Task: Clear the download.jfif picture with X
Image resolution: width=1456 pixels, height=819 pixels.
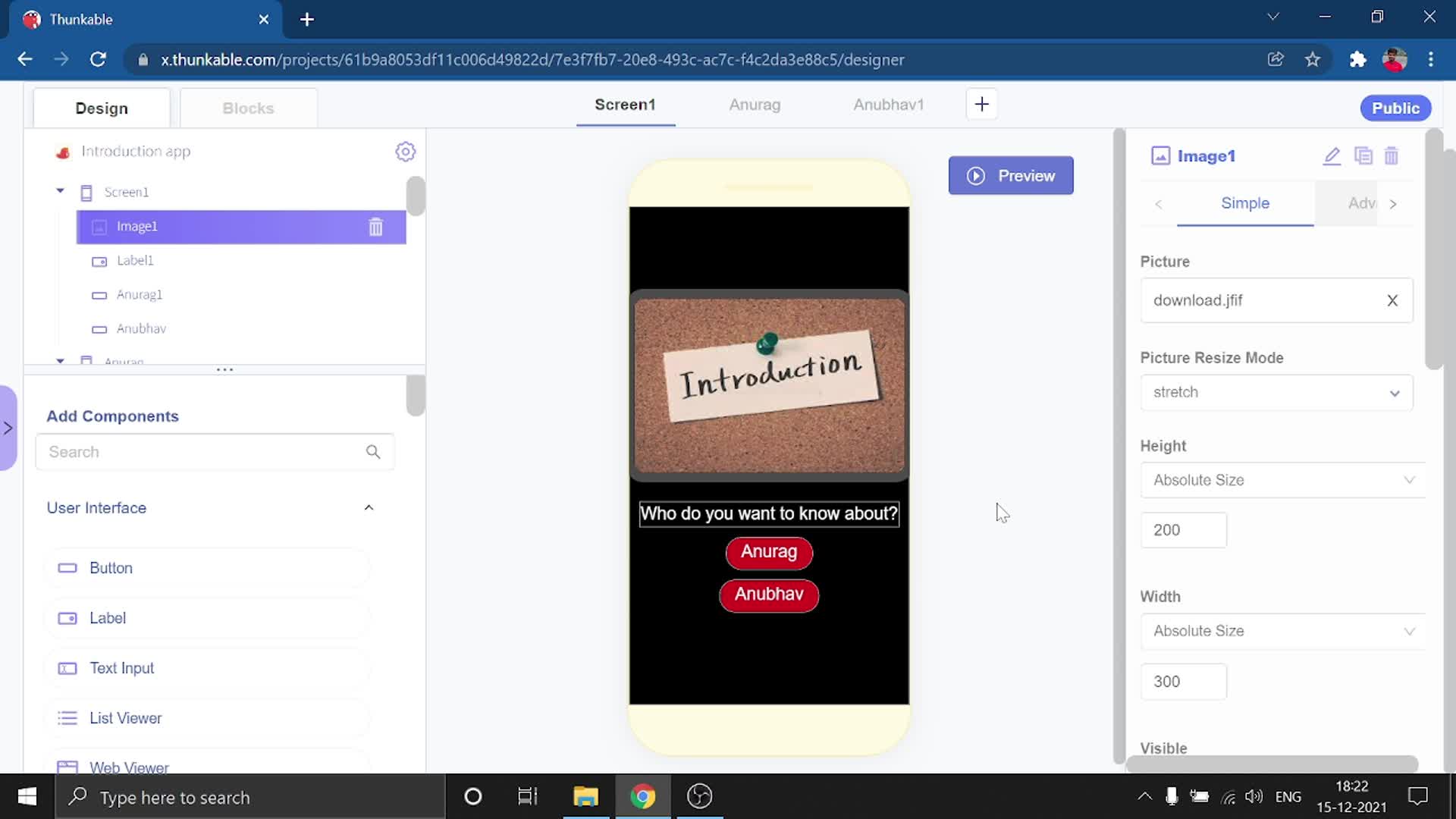Action: [1392, 300]
